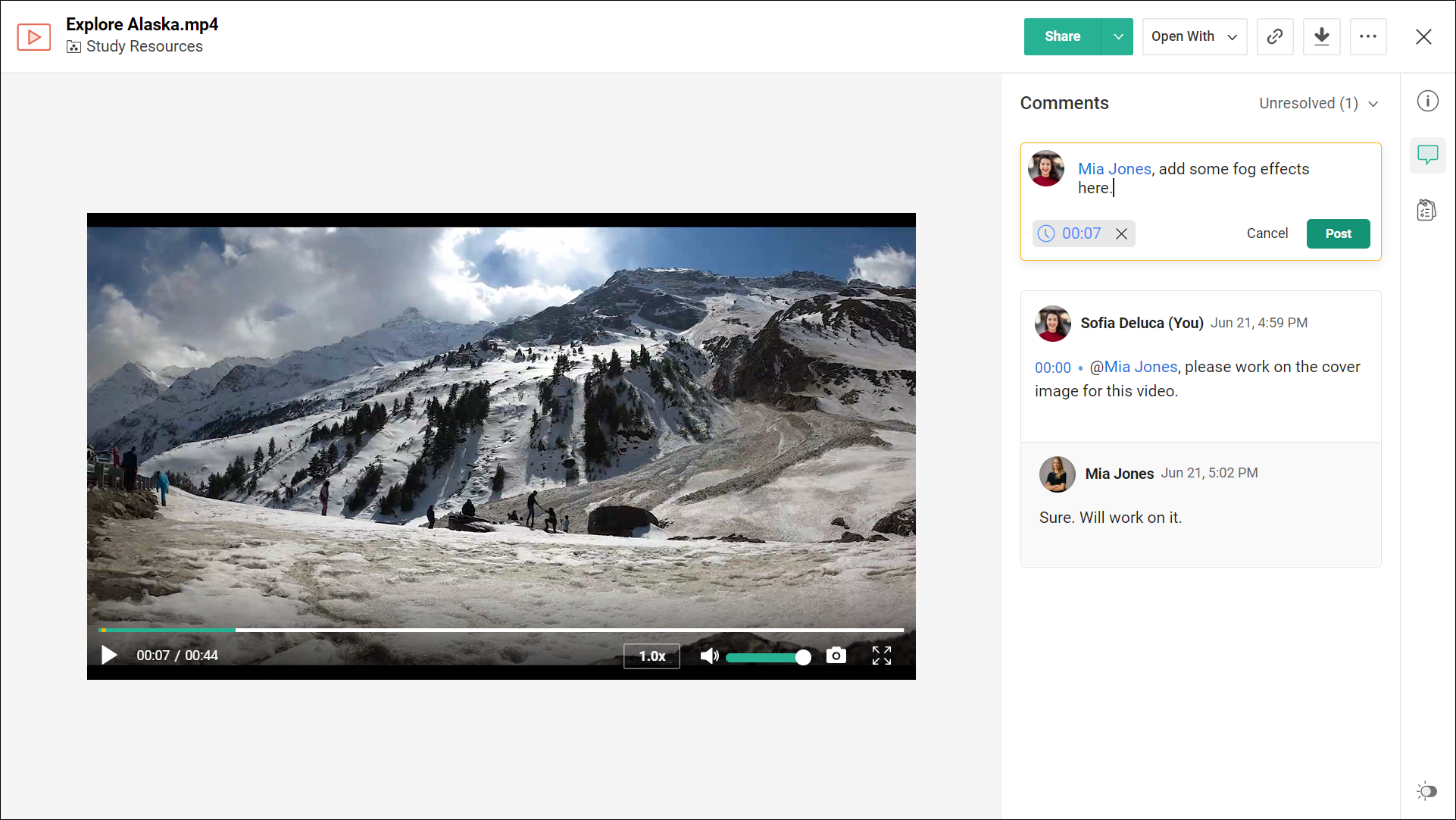Open the more options ellipsis menu

(1368, 36)
